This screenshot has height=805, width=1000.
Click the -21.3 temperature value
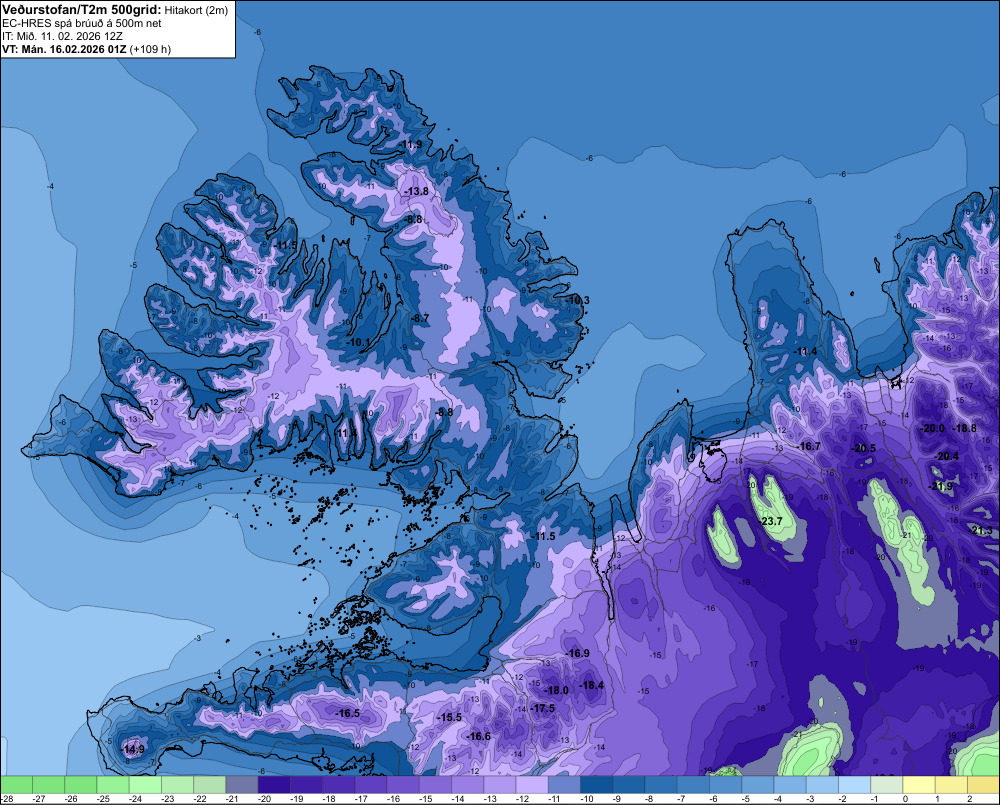click(980, 530)
